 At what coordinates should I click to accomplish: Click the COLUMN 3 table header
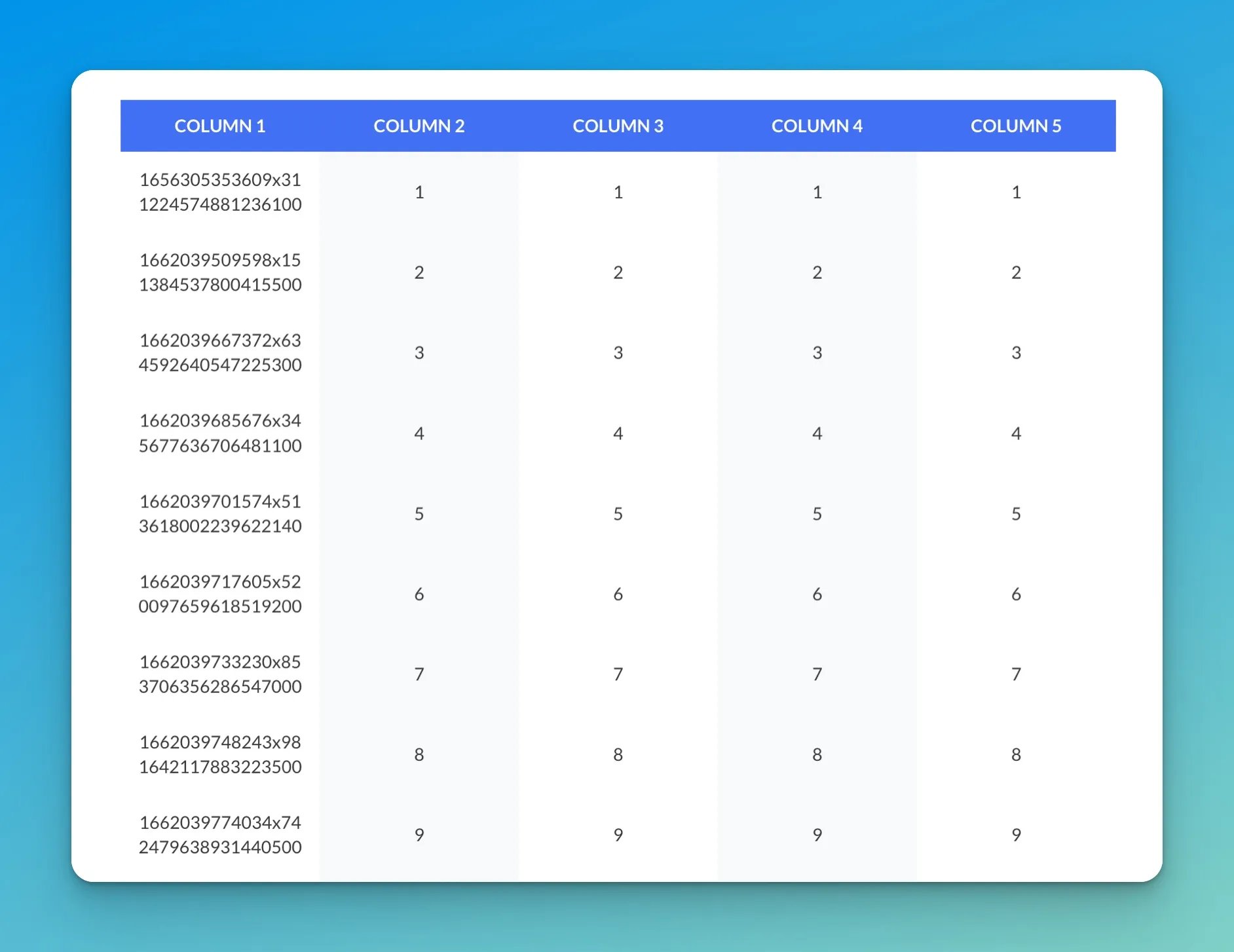click(618, 126)
